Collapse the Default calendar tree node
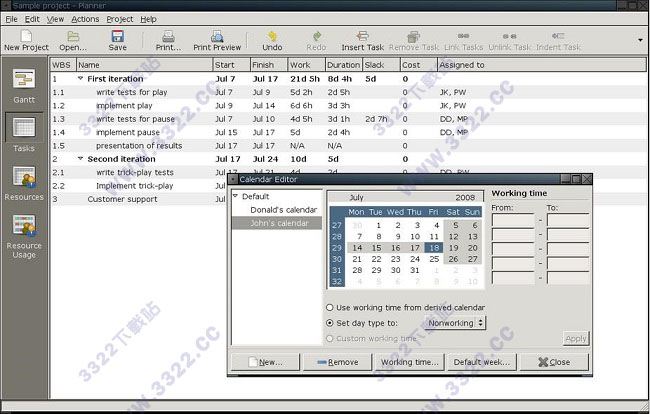The image size is (650, 414). coord(236,197)
